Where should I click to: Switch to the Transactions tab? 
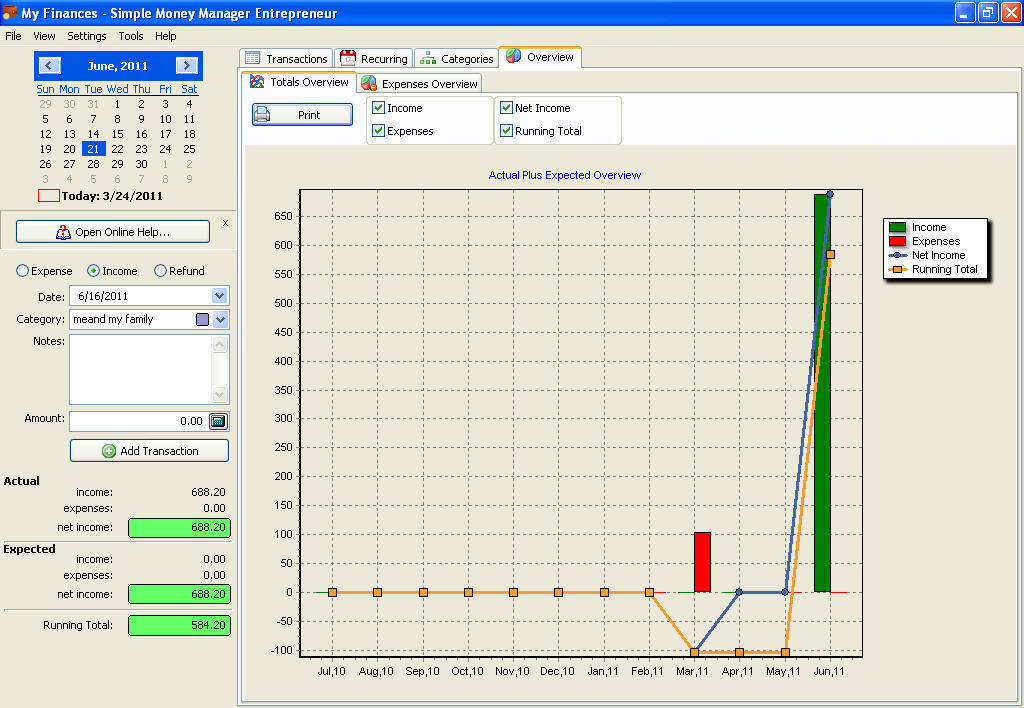[287, 58]
